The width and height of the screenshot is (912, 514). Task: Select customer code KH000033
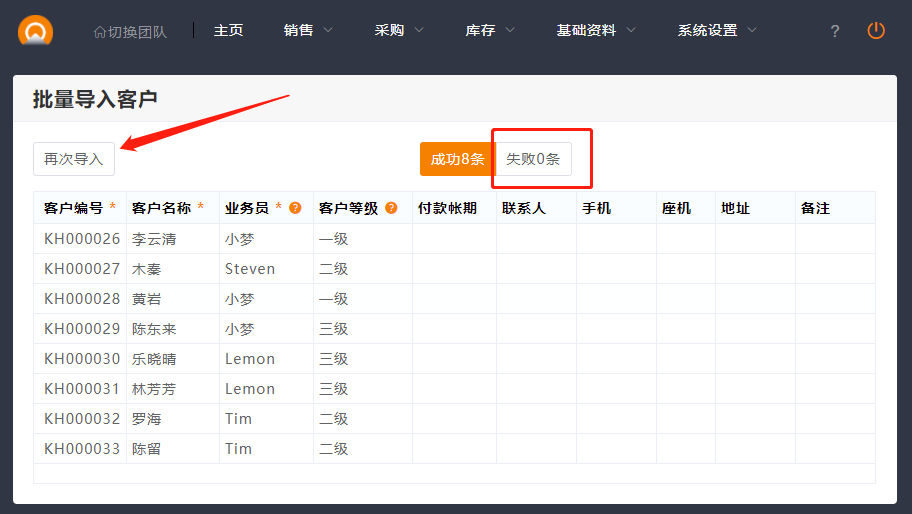click(x=82, y=449)
